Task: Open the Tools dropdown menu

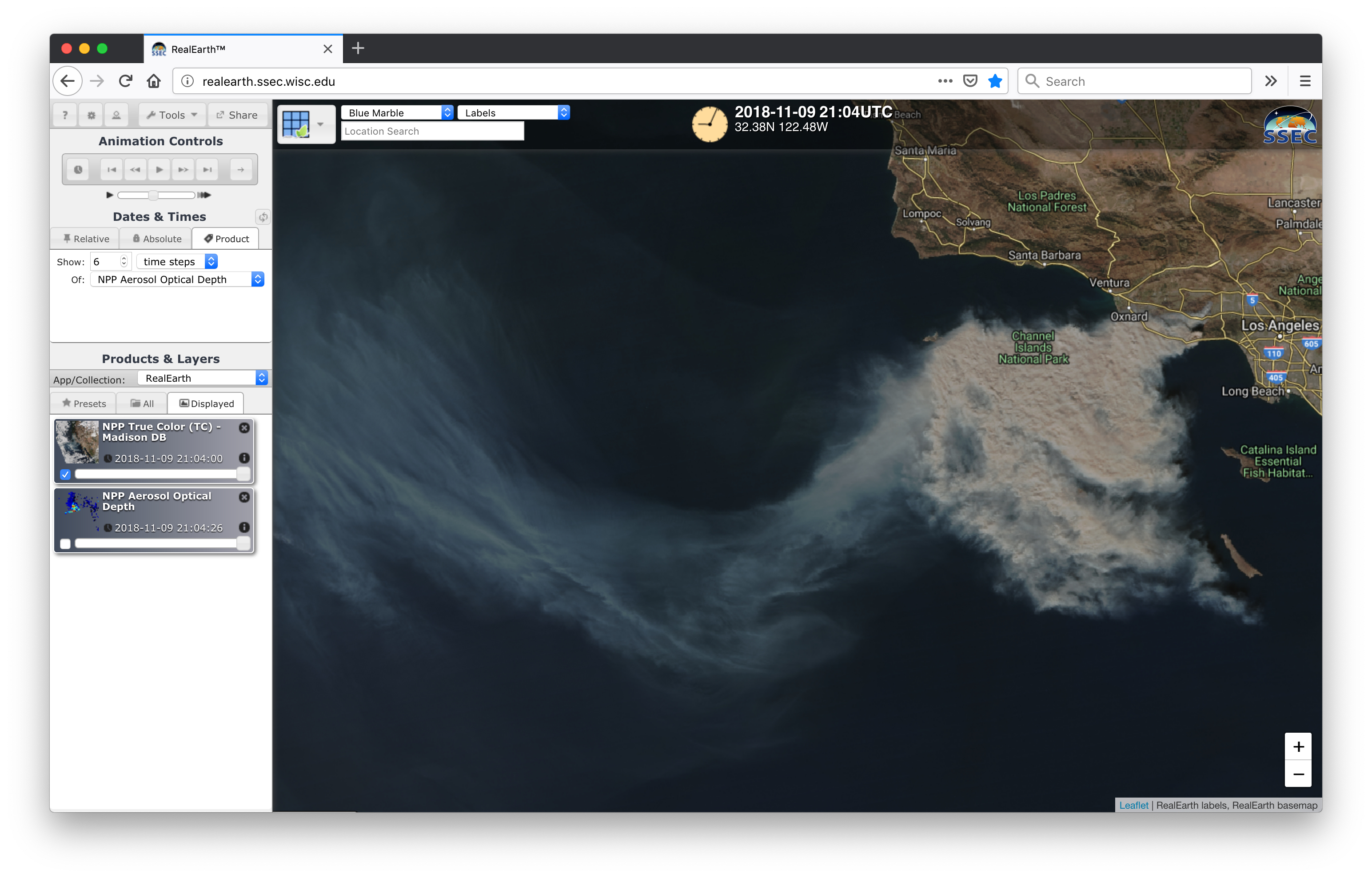Action: 171,115
